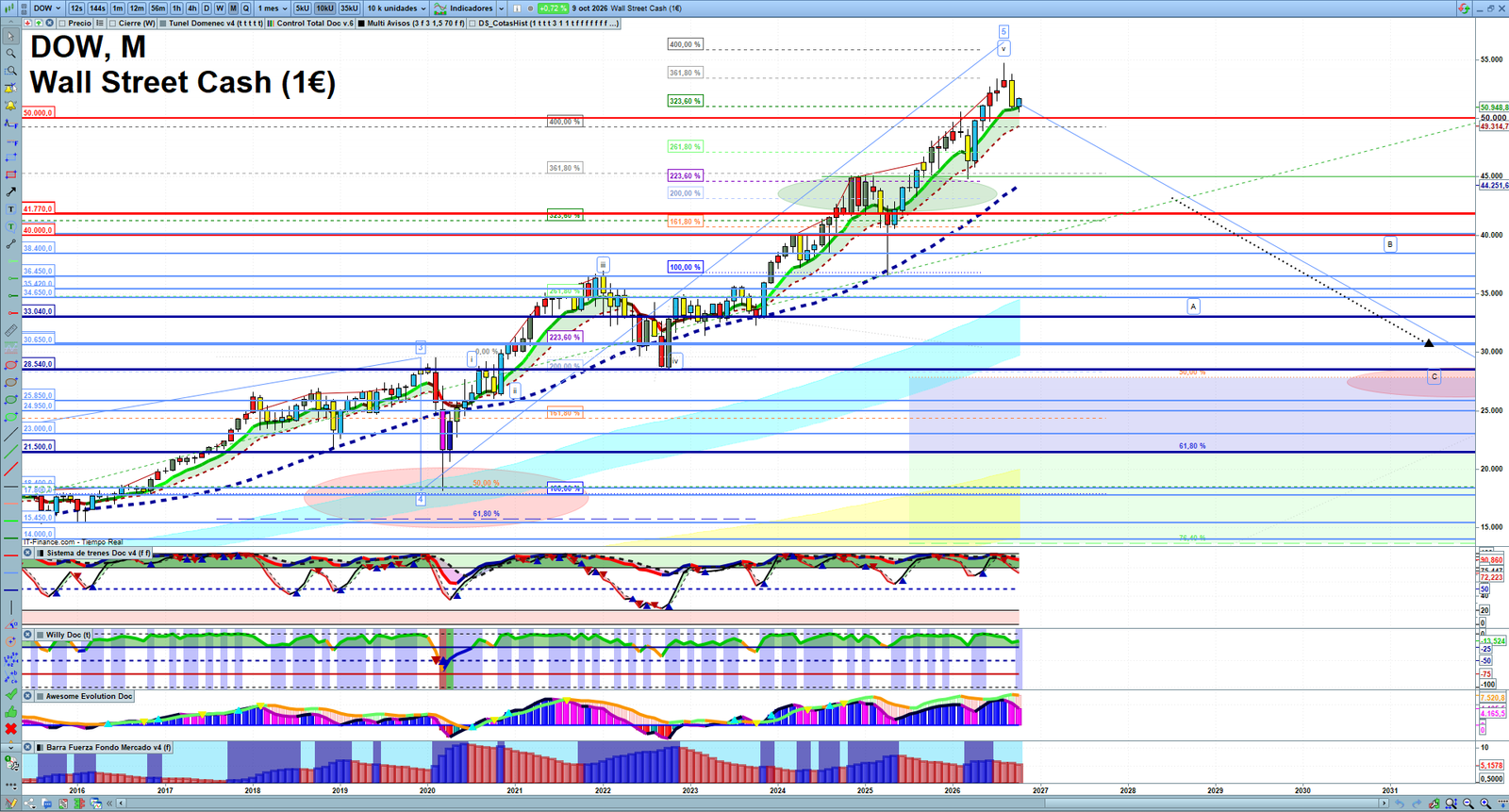
Task: Pick the bell alert tool
Action: click(x=10, y=106)
